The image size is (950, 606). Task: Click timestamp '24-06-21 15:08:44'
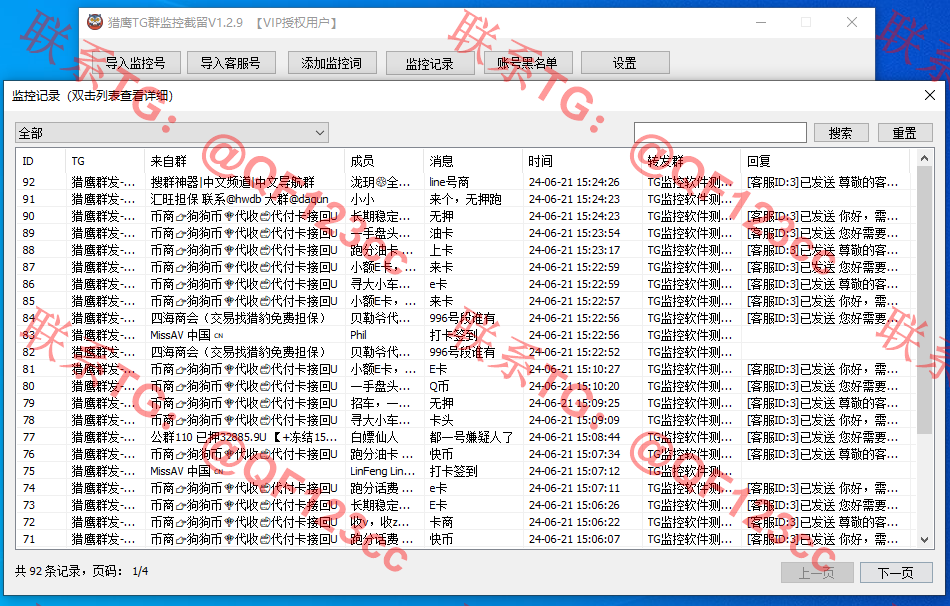pos(574,437)
